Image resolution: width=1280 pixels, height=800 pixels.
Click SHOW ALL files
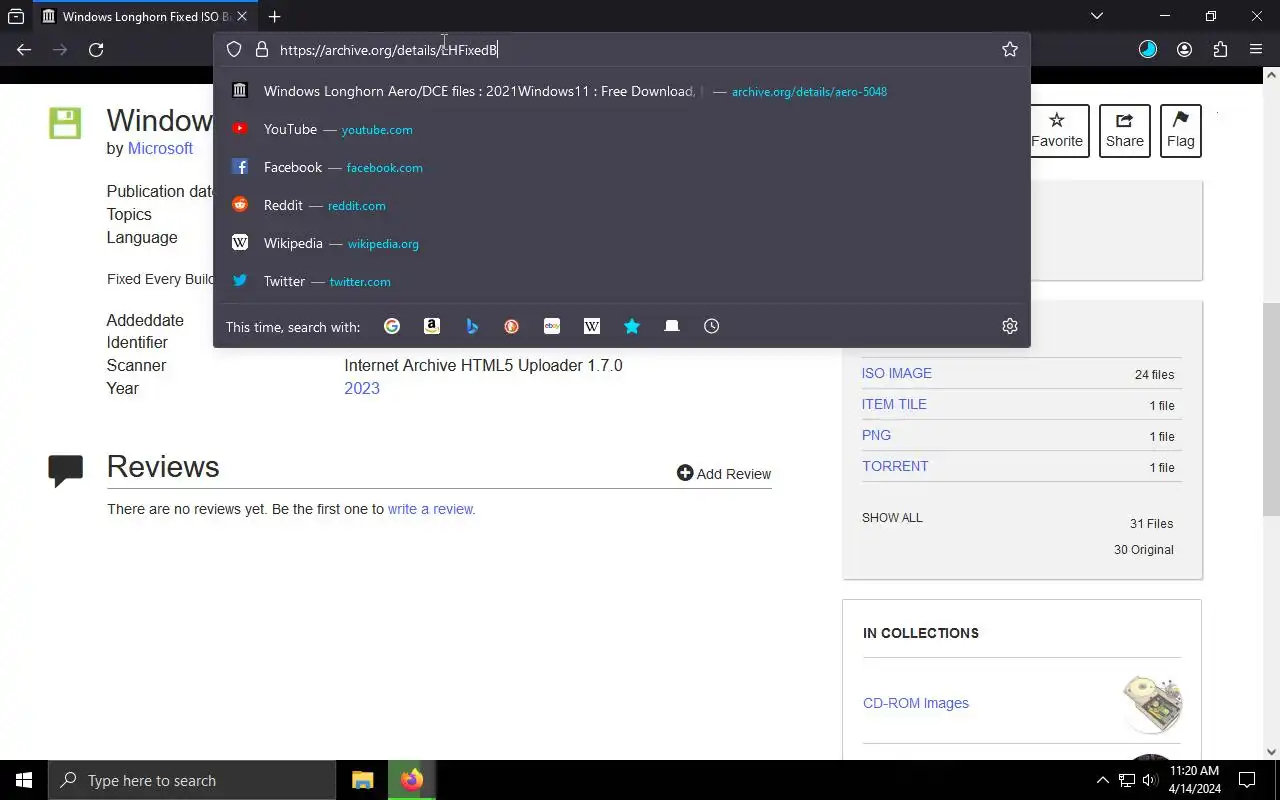coord(892,518)
